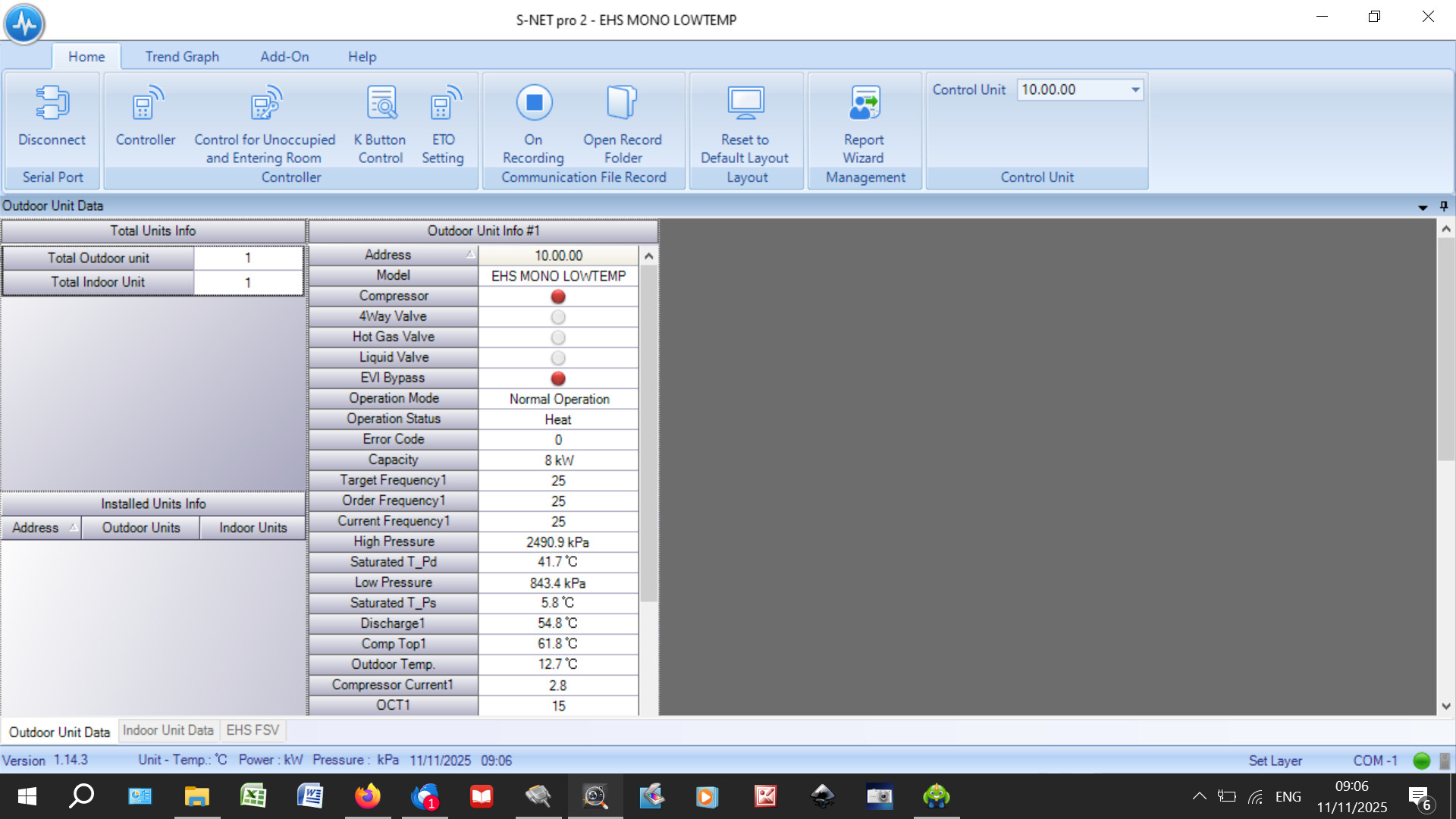Open the Outdoor Unit Data panel dropdown arrow
The image size is (1456, 819).
(x=1423, y=207)
